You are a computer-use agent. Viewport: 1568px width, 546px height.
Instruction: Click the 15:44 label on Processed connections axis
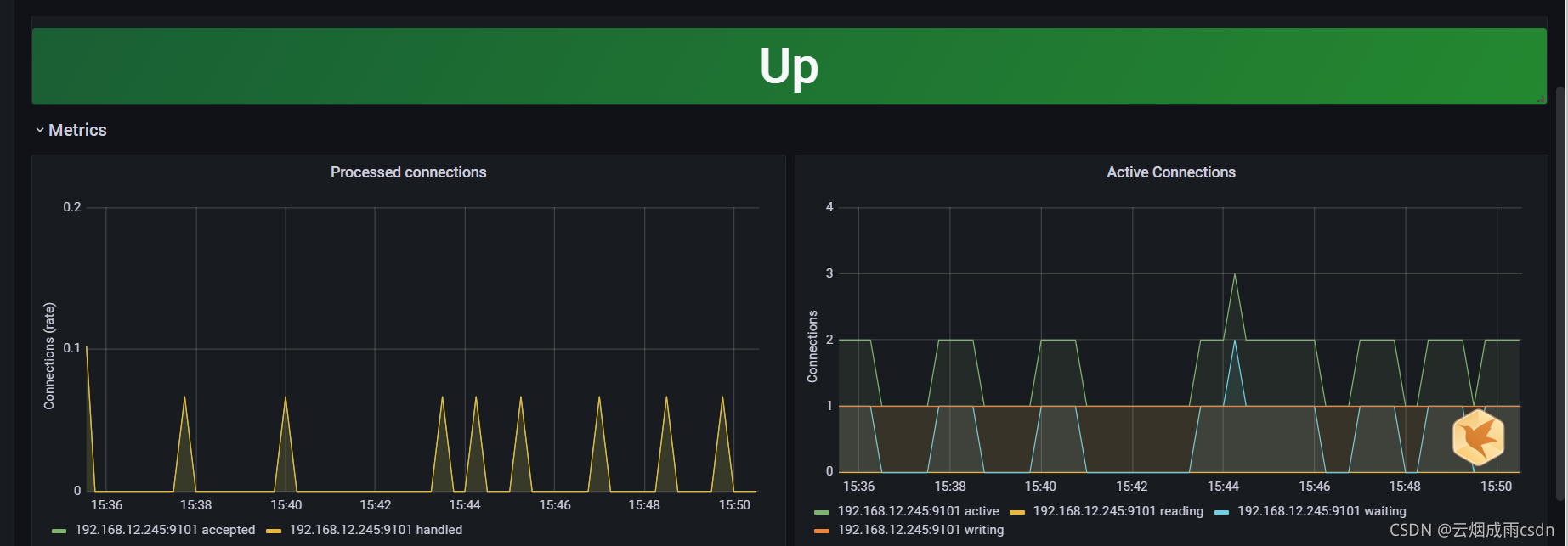click(x=465, y=505)
